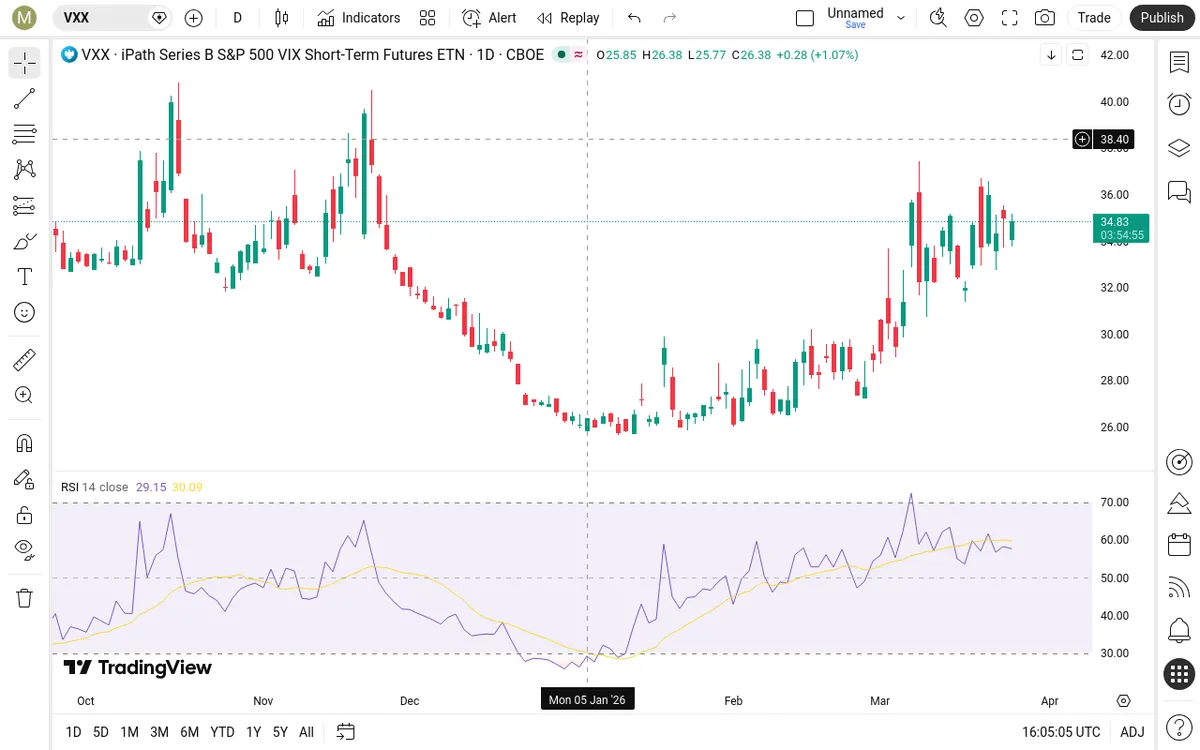Open the calendar panel
The width and height of the screenshot is (1200, 750).
coord(1179,545)
